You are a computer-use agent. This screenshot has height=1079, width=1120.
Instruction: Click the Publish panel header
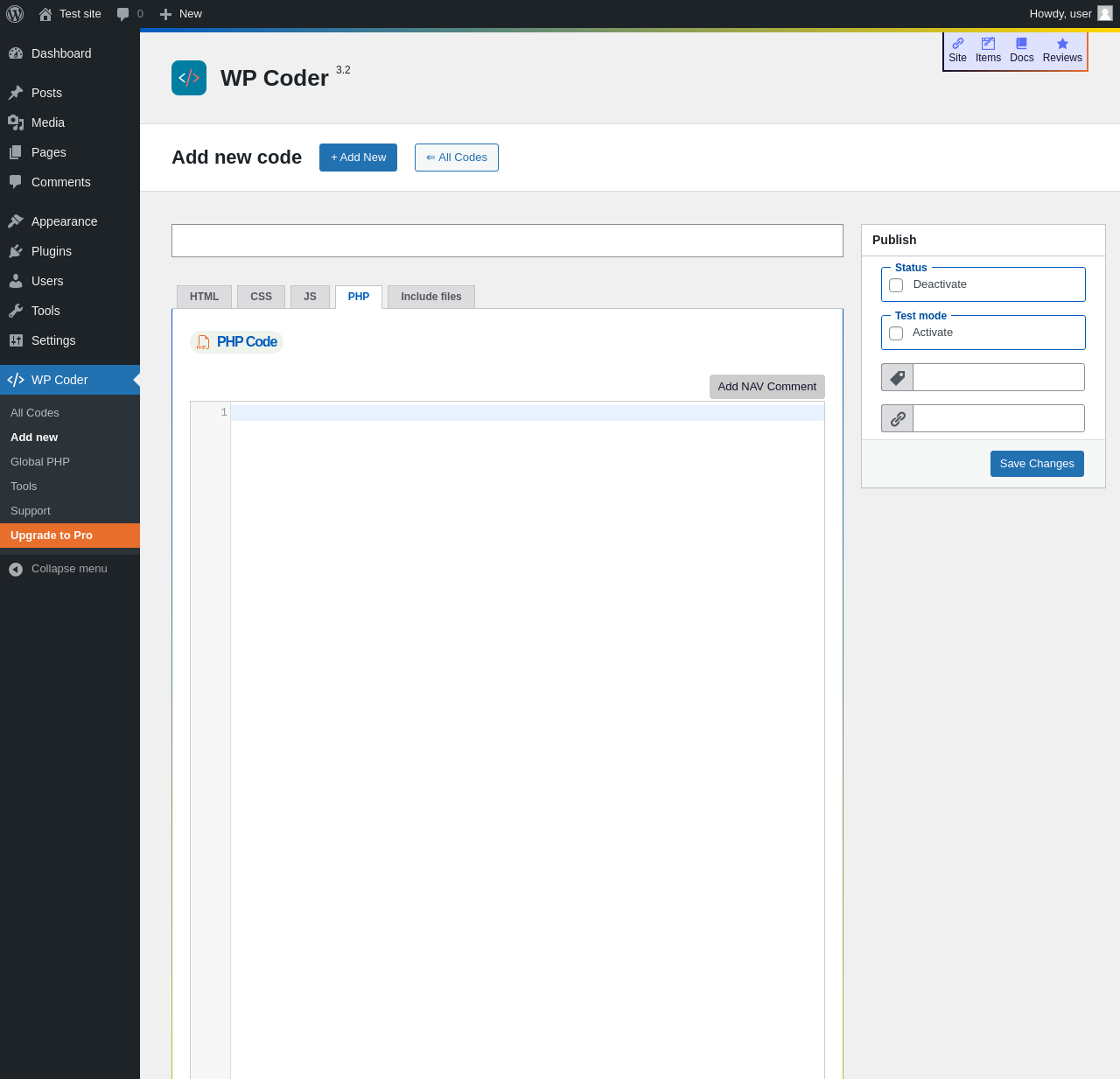click(x=983, y=240)
